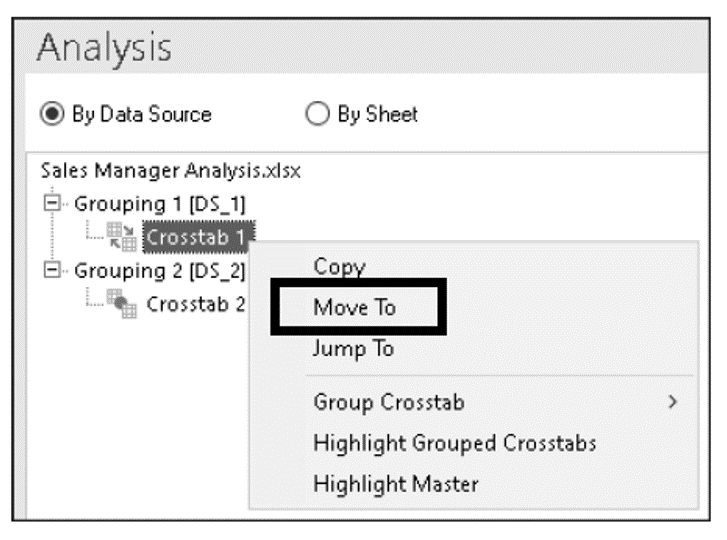Click the Analysis panel title
727x540 pixels.
(x=104, y=48)
